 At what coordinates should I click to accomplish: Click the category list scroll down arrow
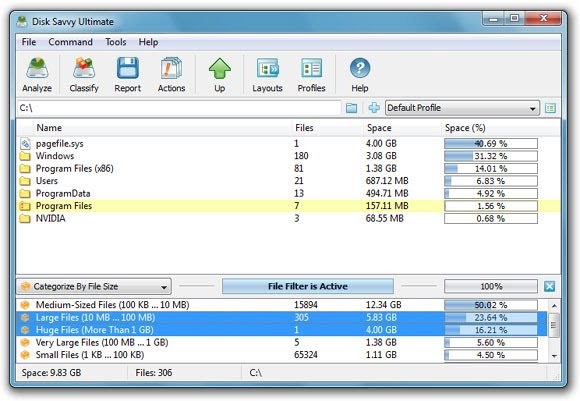(x=554, y=356)
